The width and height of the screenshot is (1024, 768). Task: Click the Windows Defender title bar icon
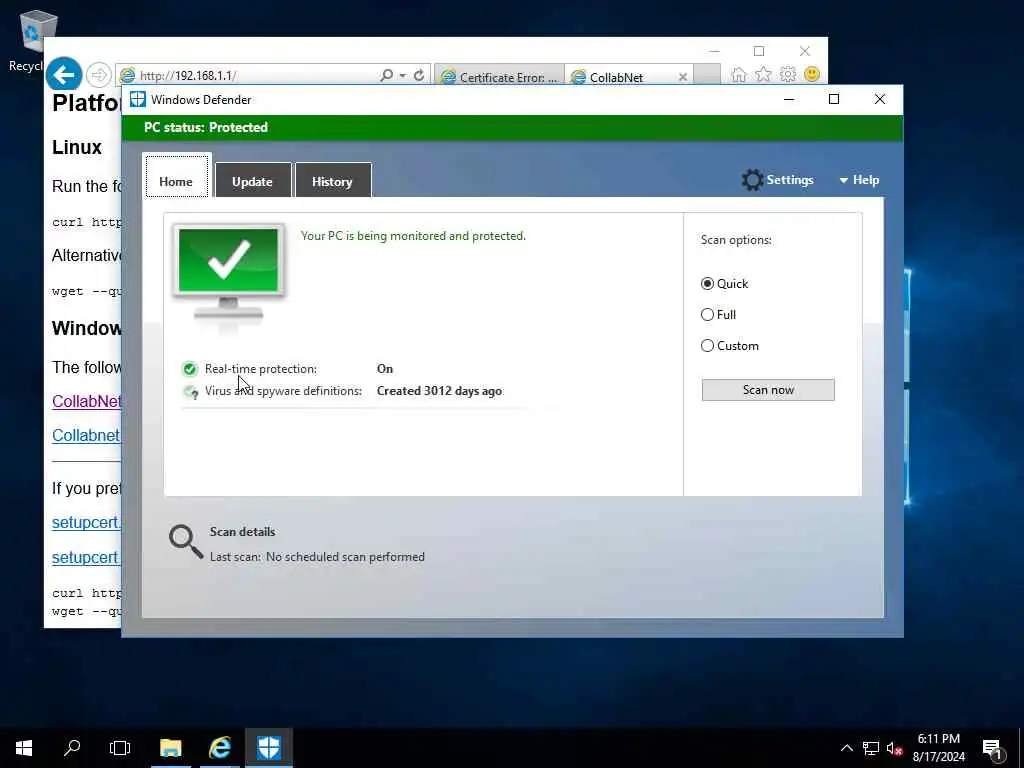point(138,99)
